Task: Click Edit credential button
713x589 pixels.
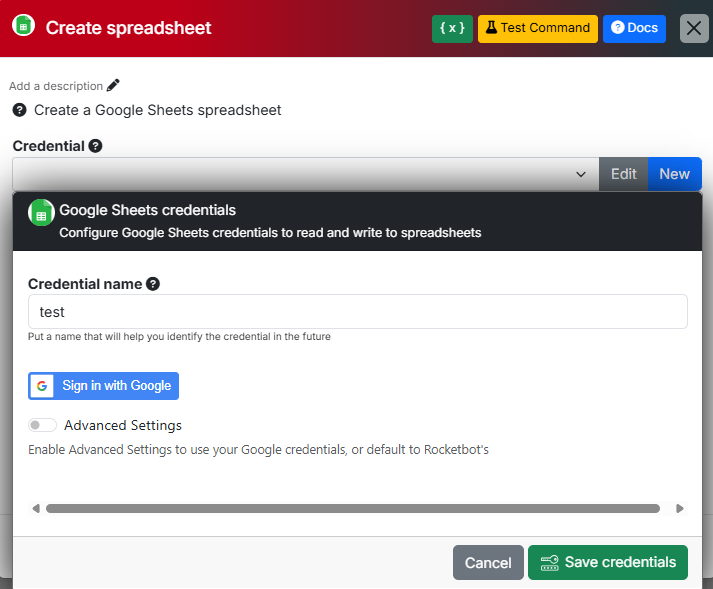Action: (x=623, y=174)
